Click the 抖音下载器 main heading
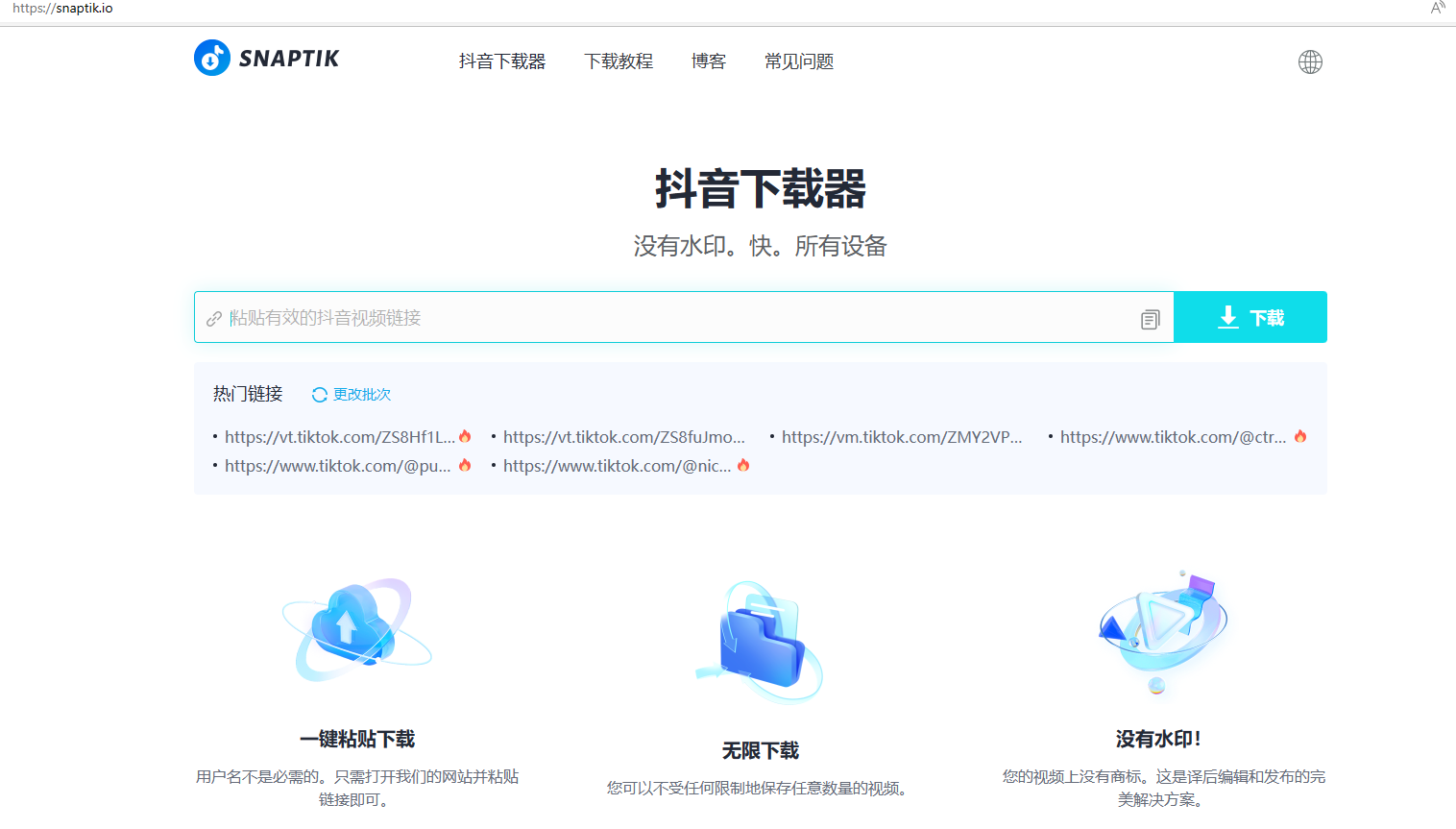Viewport: 1456px width, 829px height. (x=761, y=188)
